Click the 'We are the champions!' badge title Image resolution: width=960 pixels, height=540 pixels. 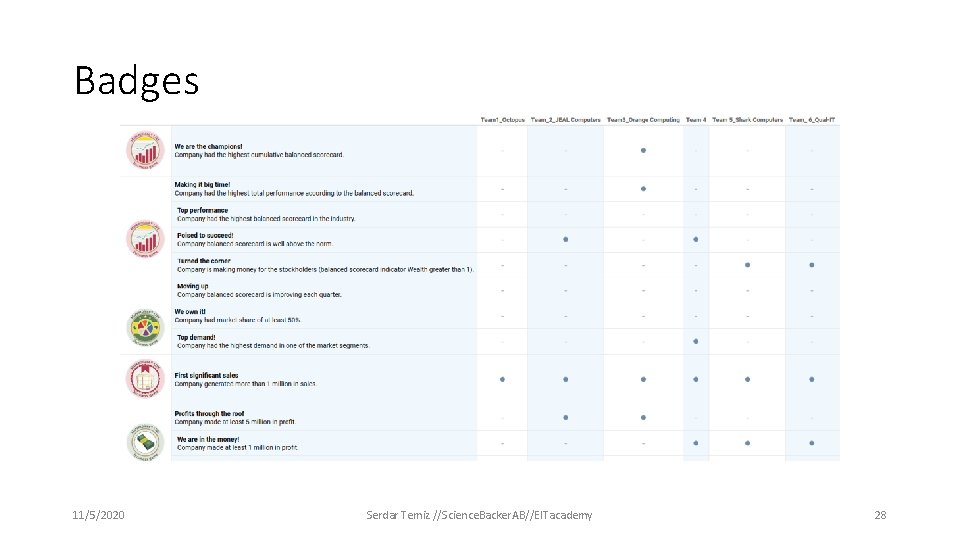pyautogui.click(x=208, y=146)
